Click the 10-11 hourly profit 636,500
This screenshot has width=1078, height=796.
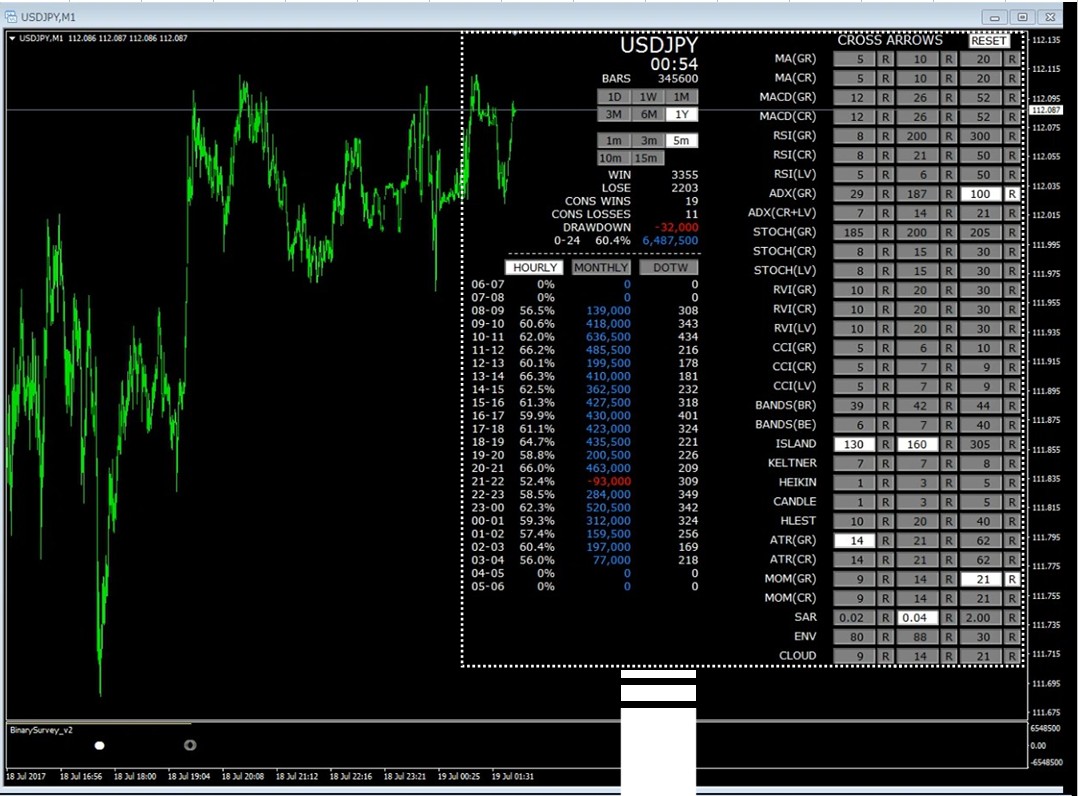pos(608,337)
